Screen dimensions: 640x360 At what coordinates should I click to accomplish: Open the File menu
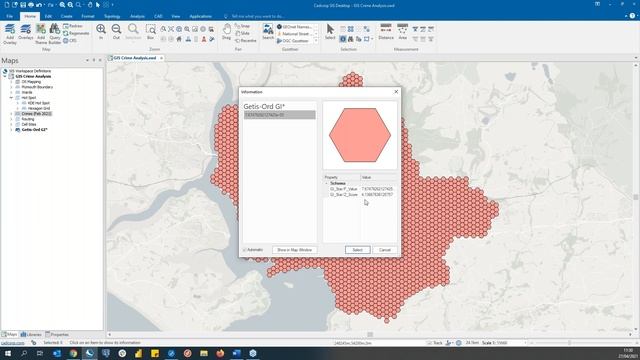pos(10,16)
